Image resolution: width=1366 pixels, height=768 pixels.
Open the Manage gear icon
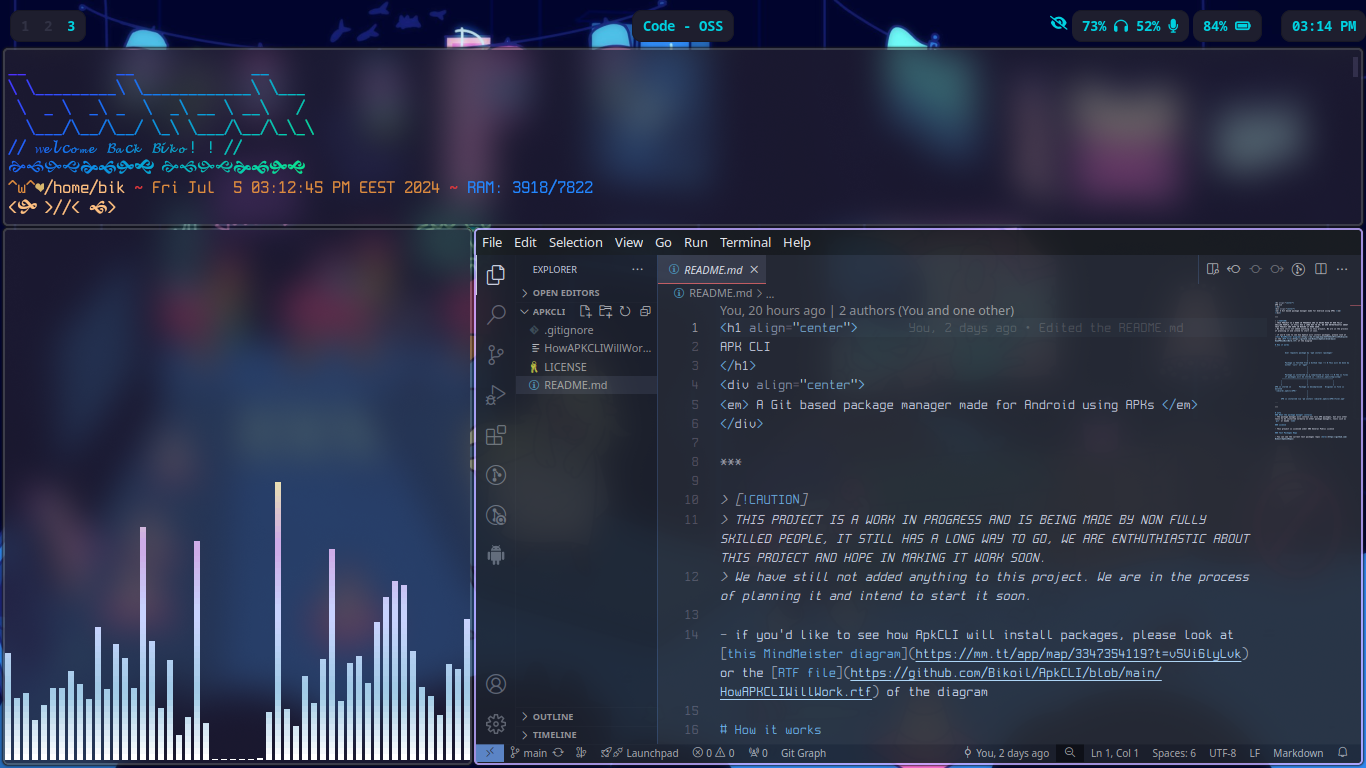[x=495, y=724]
